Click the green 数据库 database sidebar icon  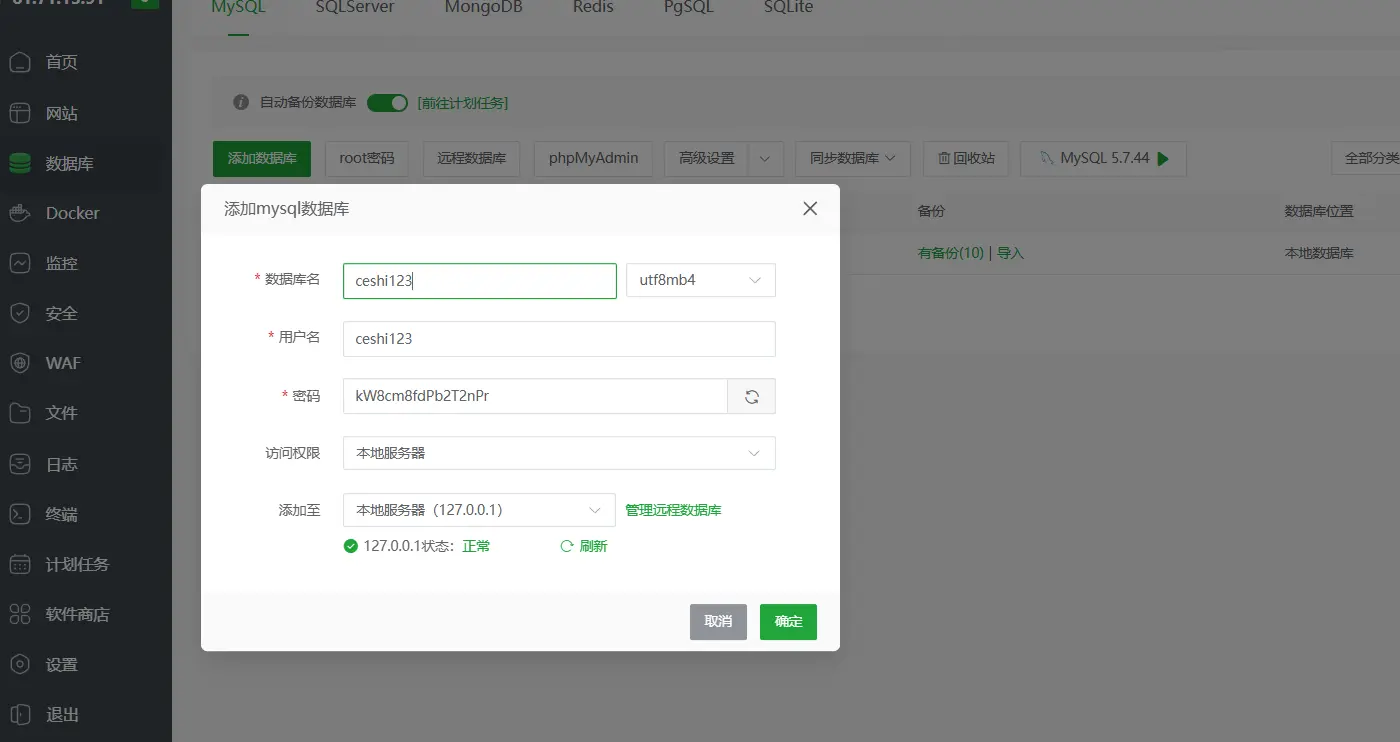[x=20, y=163]
